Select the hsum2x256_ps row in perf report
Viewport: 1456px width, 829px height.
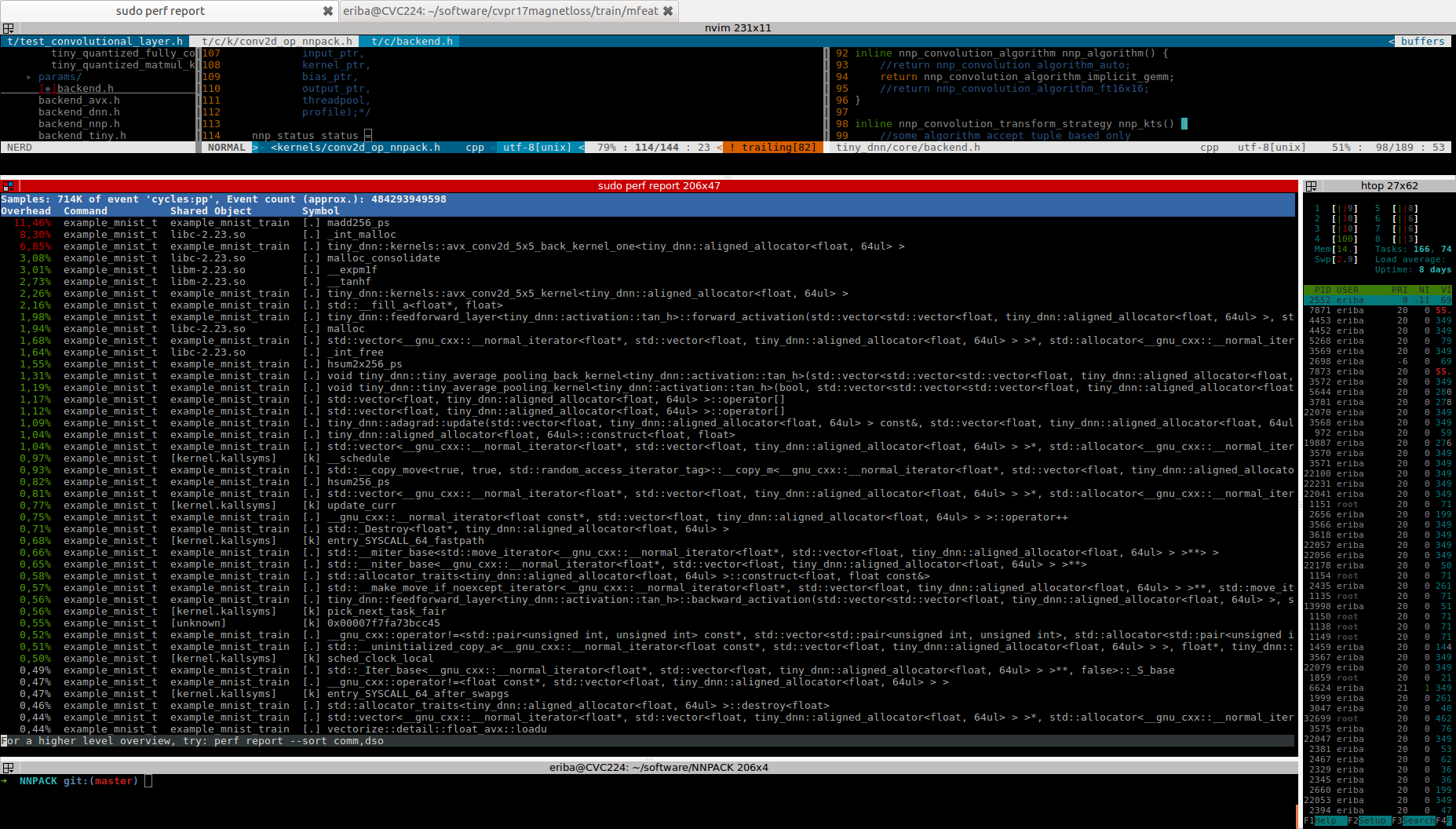648,364
